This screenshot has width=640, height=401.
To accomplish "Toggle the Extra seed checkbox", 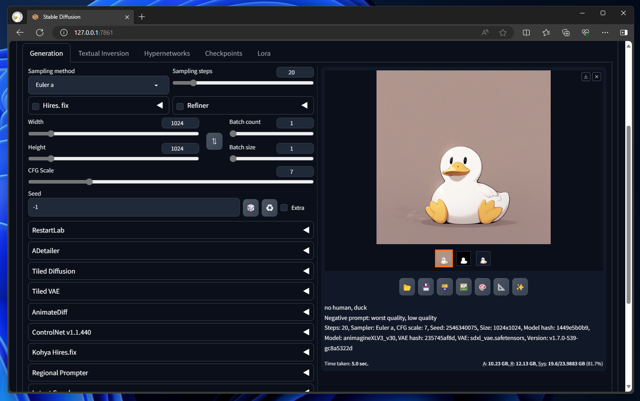I will (284, 207).
